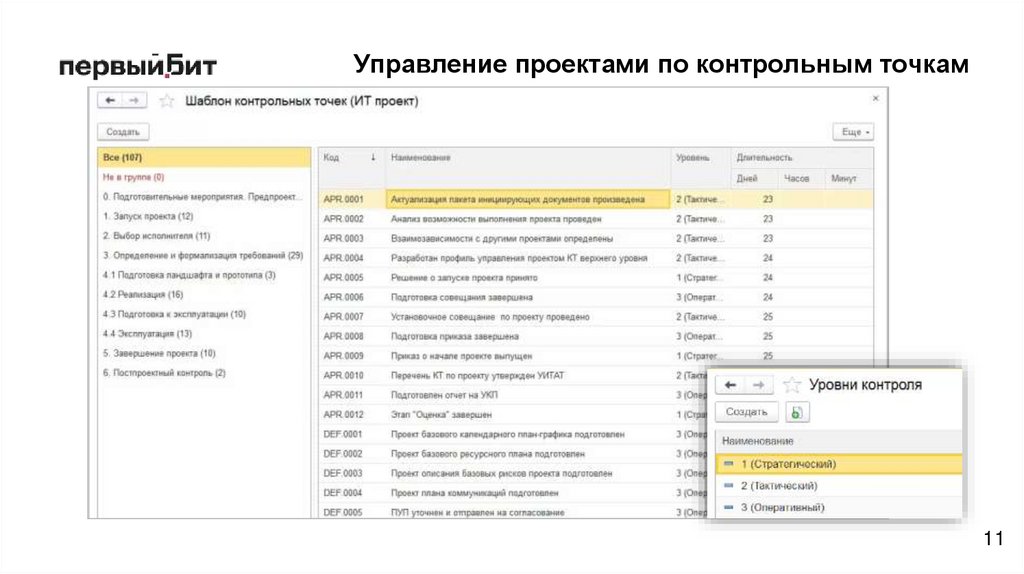Select Не в группе (0) group
Screen dimensions: 1024x574
pos(204,177)
